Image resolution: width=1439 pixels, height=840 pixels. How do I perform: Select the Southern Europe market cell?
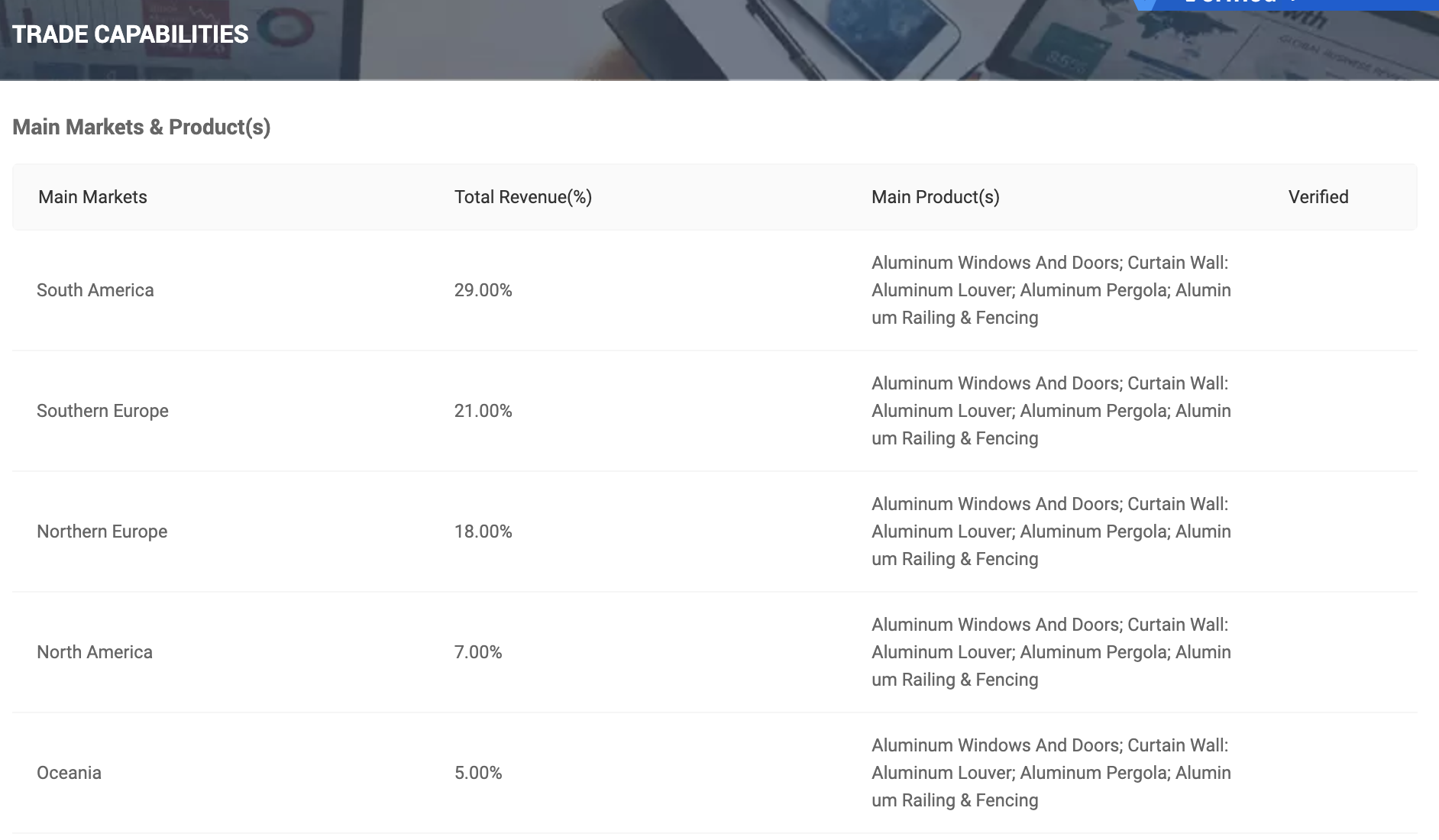[x=102, y=411]
